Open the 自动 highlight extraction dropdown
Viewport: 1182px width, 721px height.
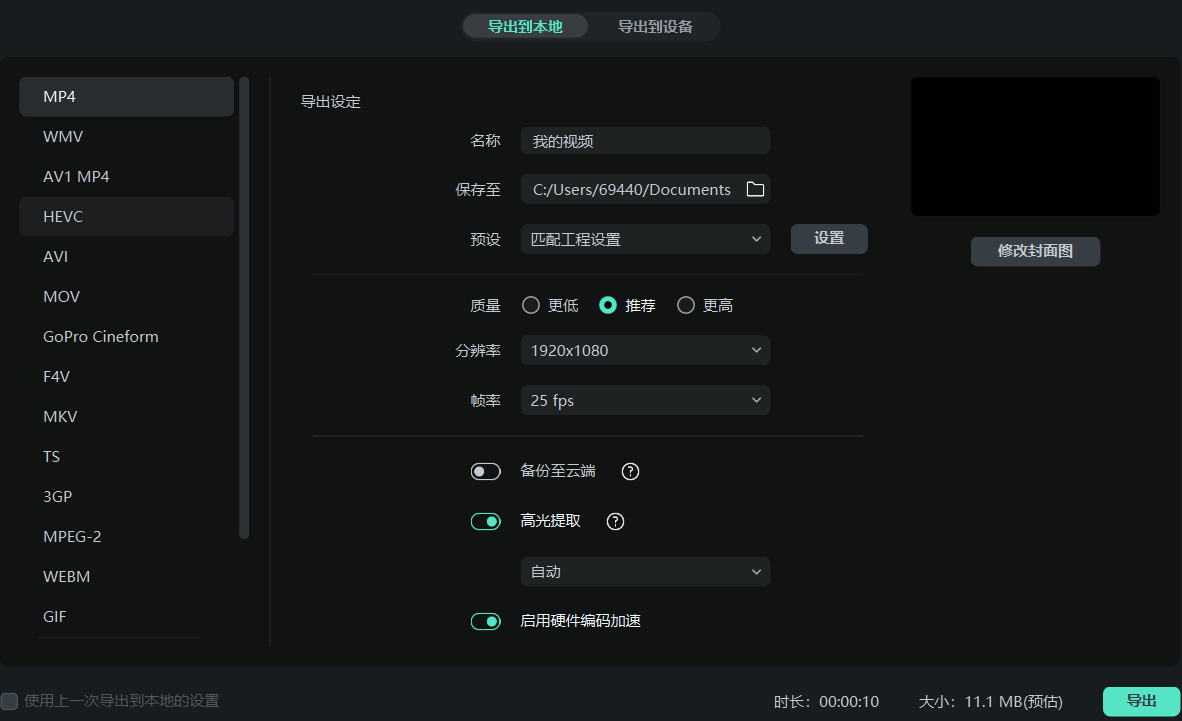coord(645,572)
